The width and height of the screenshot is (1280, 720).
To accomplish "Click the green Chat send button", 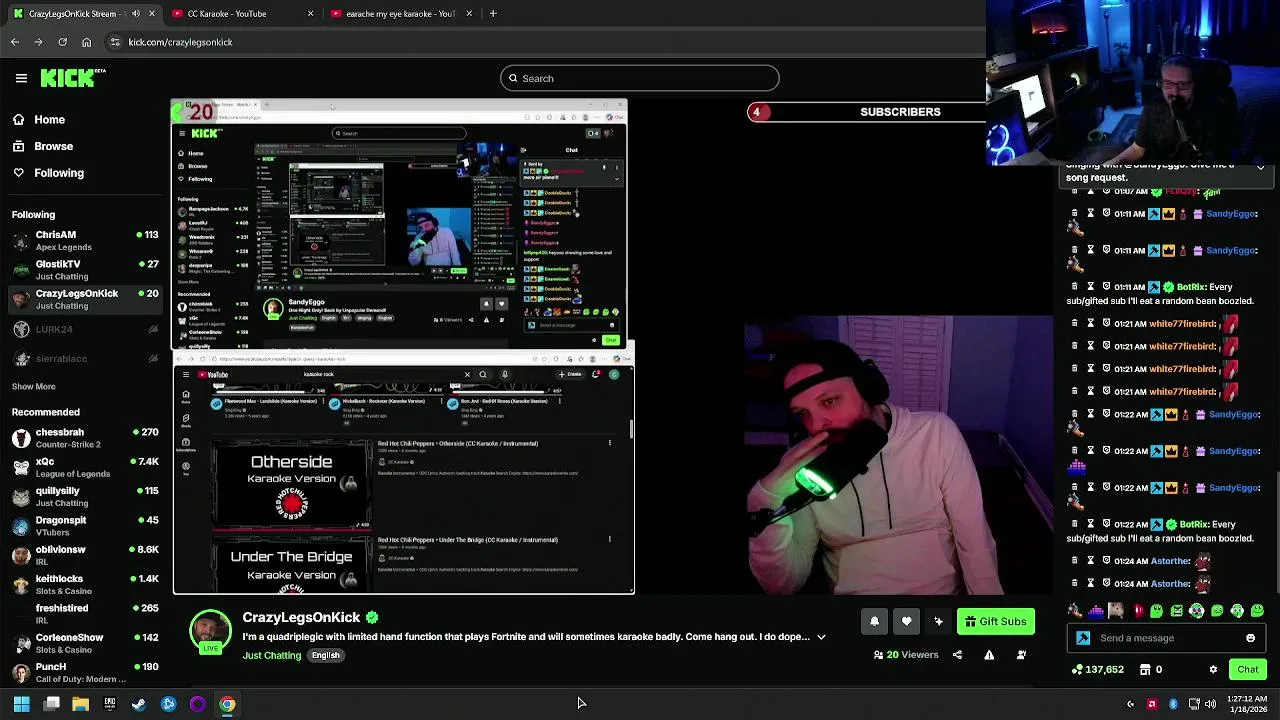I will point(1248,670).
